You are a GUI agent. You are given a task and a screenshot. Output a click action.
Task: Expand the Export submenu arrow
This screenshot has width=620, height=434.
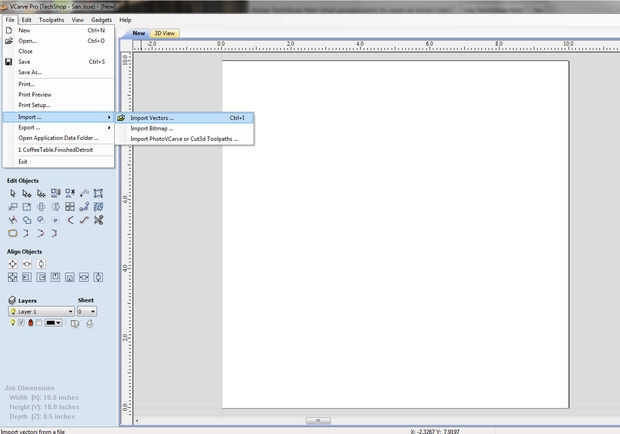(x=109, y=128)
